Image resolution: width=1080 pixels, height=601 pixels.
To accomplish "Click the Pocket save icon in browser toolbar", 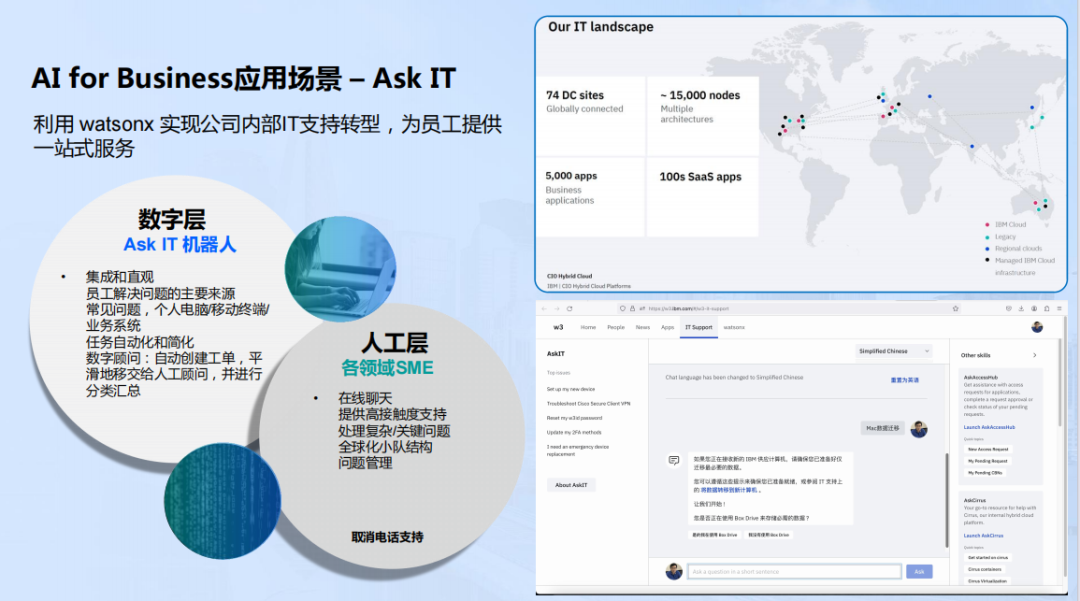I will [x=1008, y=308].
